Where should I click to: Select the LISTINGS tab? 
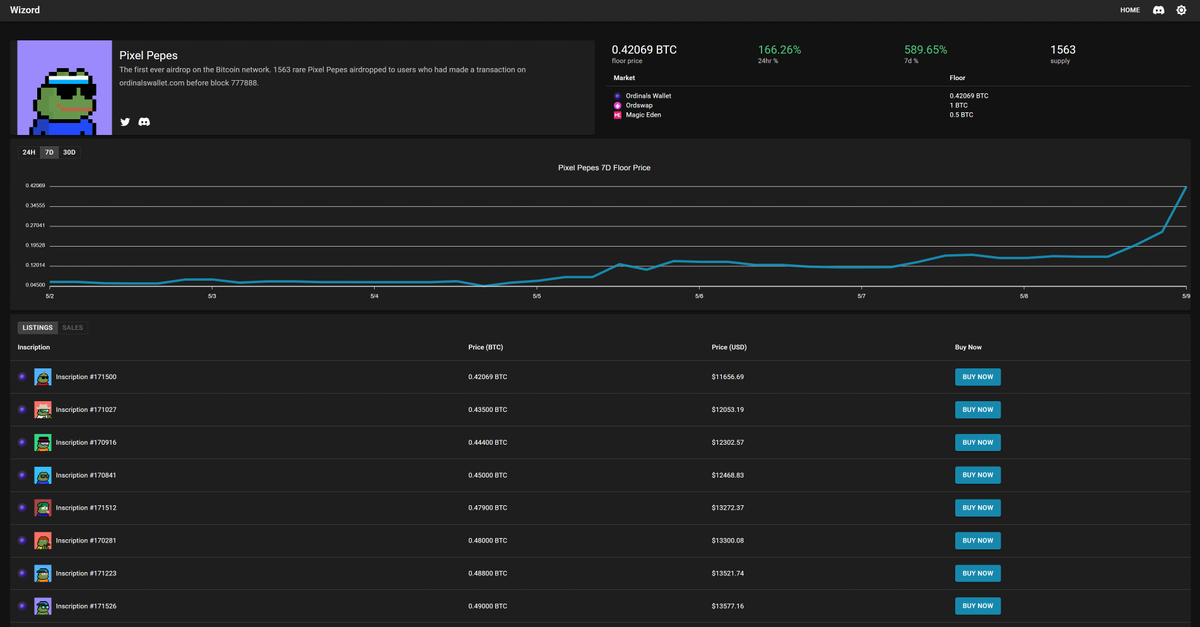[x=38, y=327]
